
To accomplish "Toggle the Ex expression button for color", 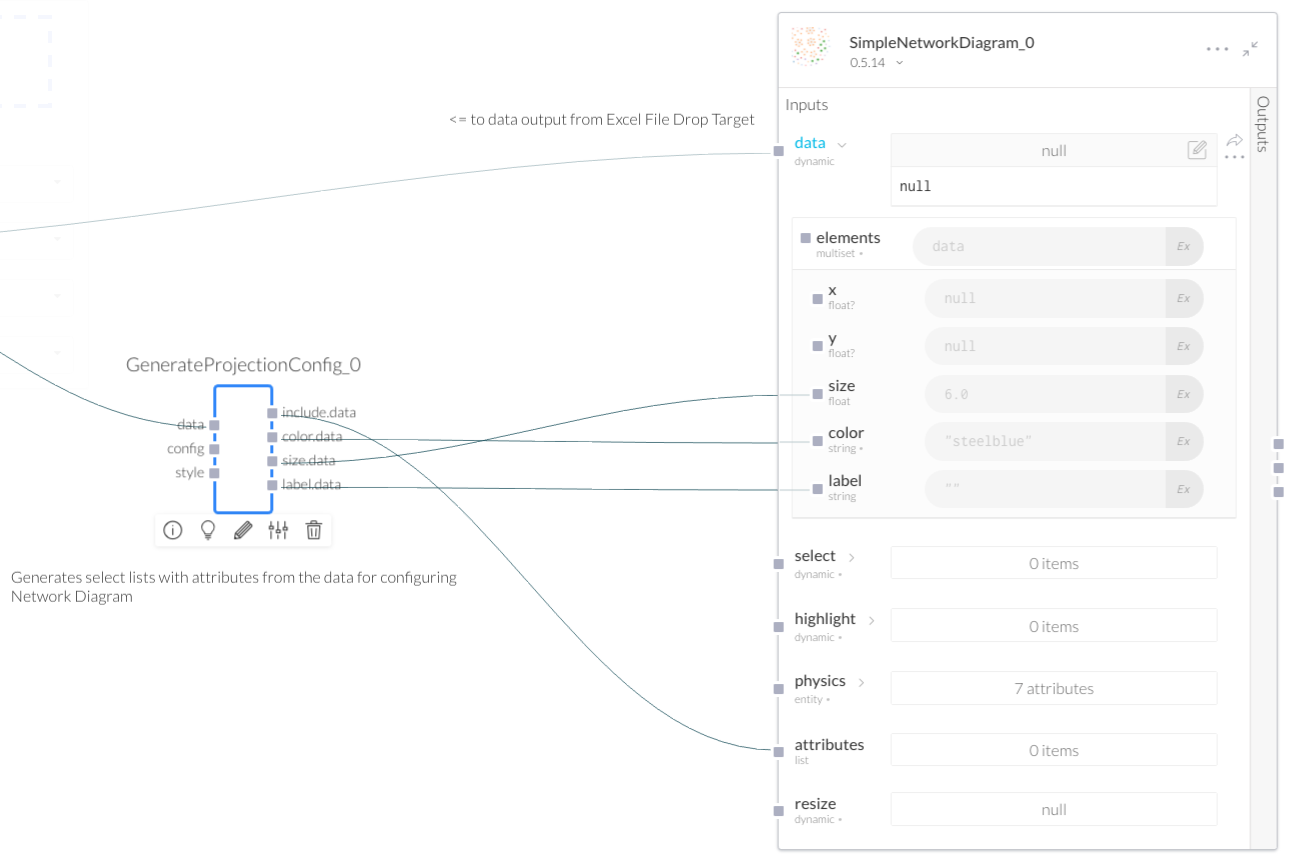I will click(x=1183, y=441).
